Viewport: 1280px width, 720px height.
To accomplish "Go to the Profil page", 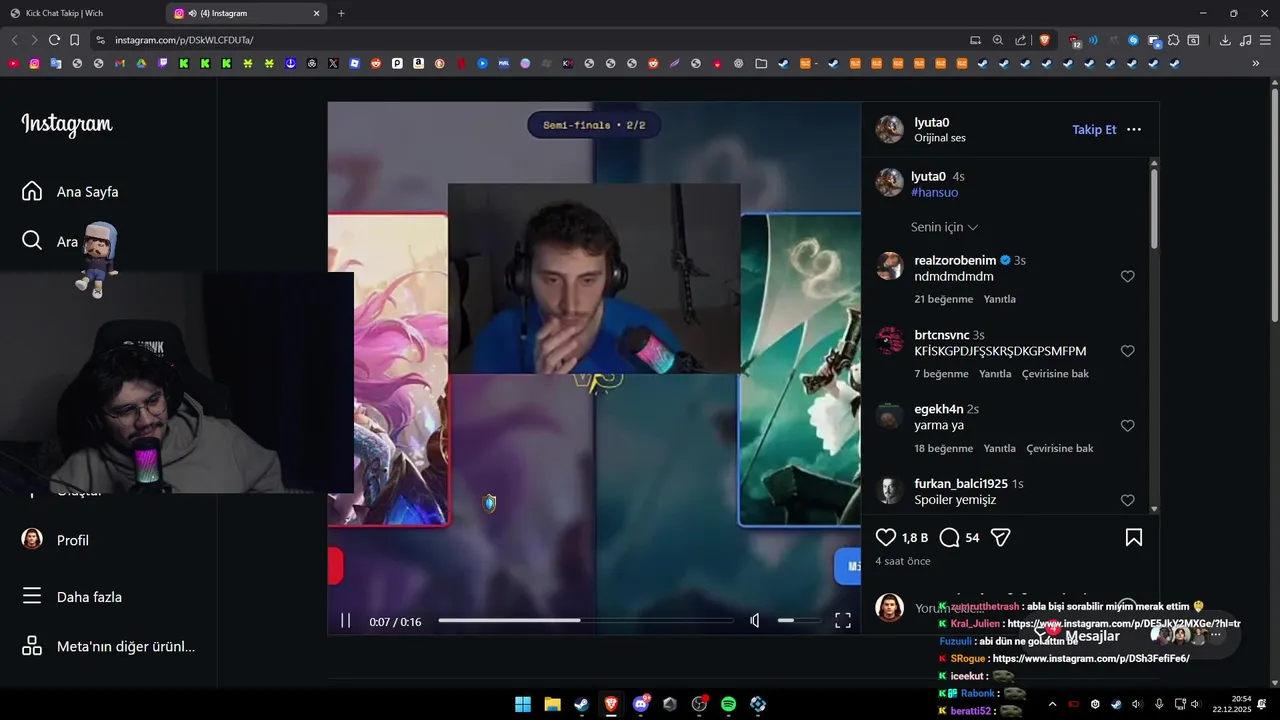I will point(56,540).
